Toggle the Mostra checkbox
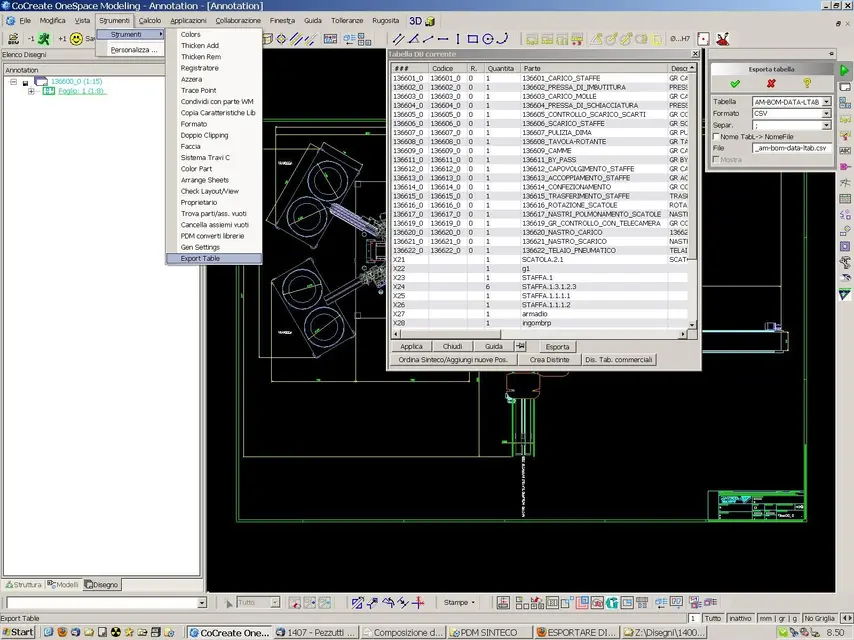The width and height of the screenshot is (854, 640). (716, 160)
